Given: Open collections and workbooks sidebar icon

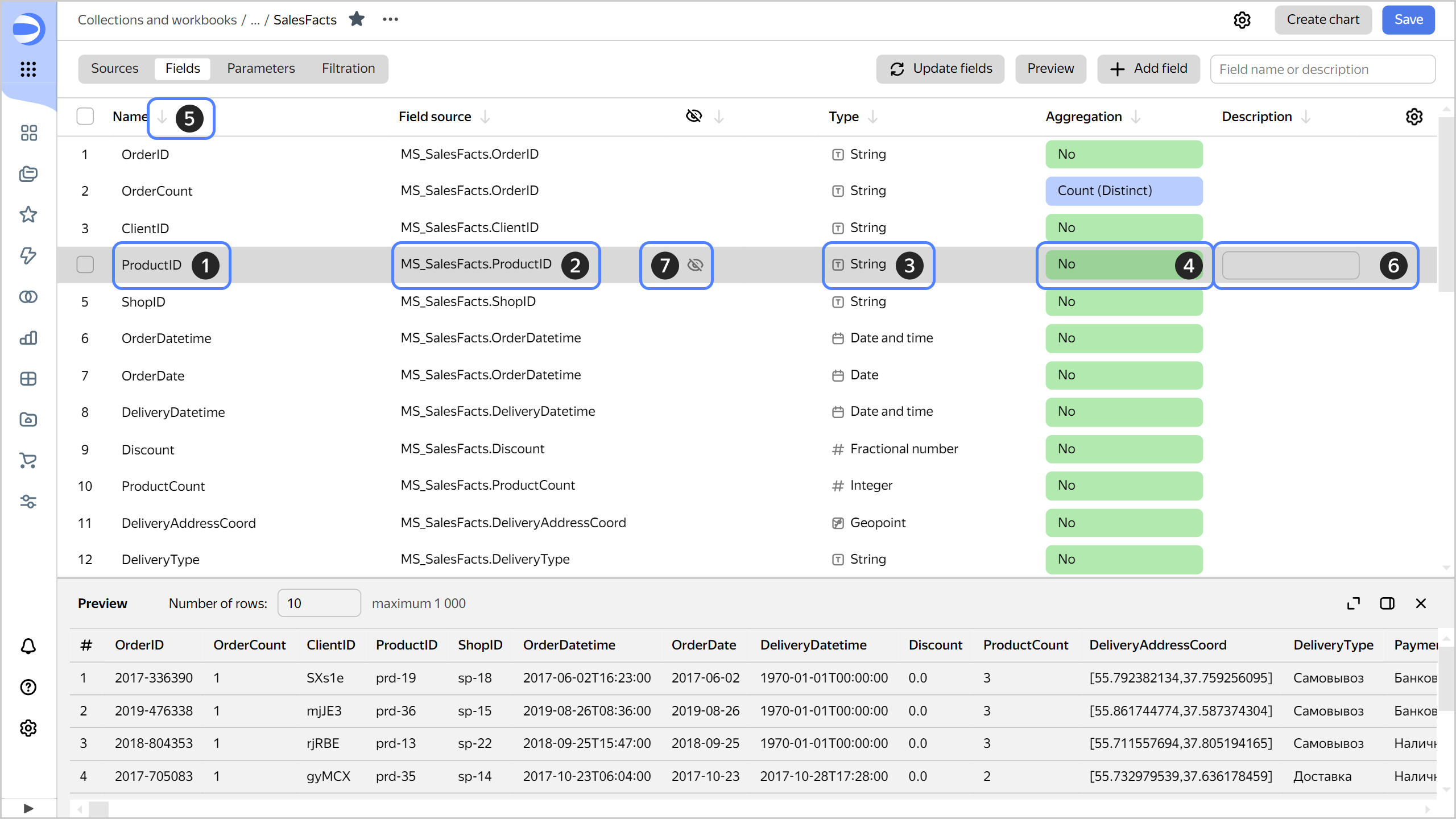Looking at the screenshot, I should click(x=28, y=174).
